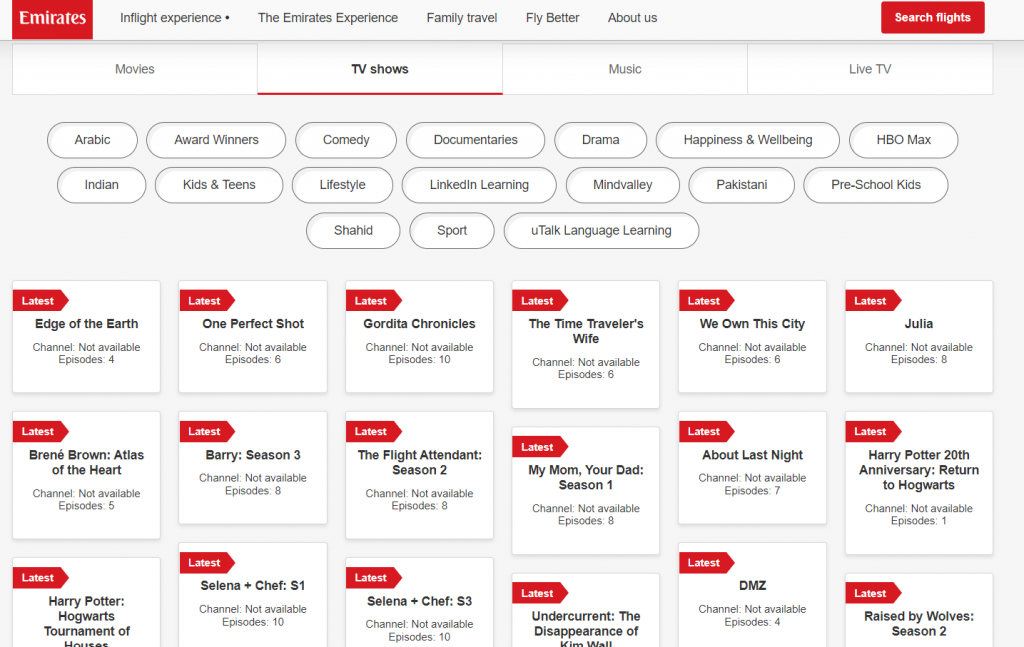Viewport: 1024px width, 647px height.
Task: Open the Edge of the Earth show card
Action: click(86, 337)
